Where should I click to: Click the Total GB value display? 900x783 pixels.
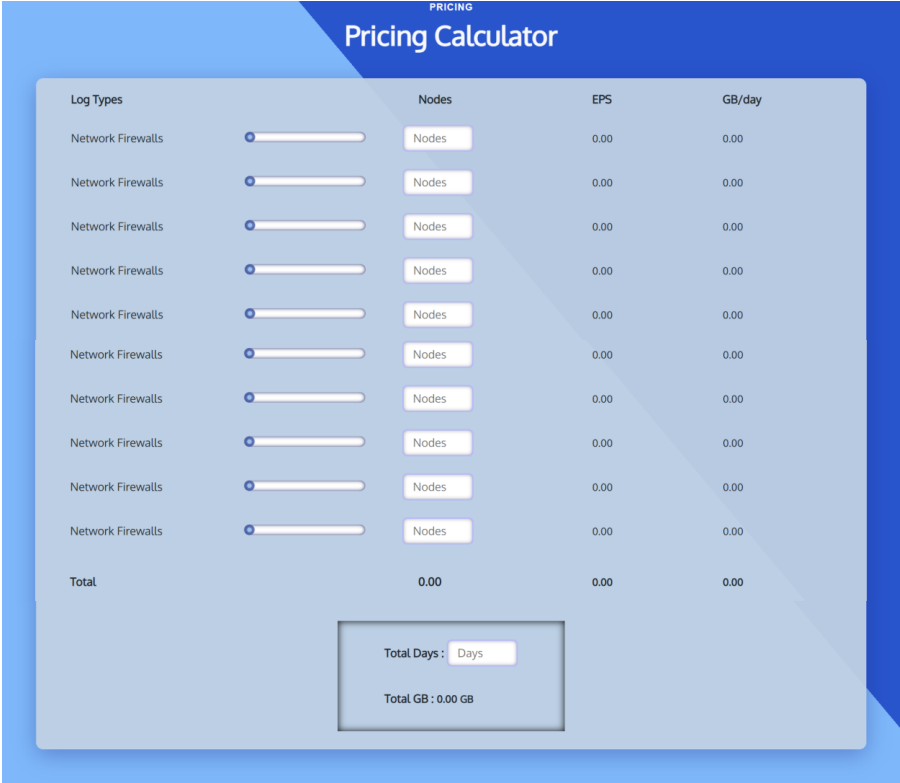pyautogui.click(x=428, y=699)
